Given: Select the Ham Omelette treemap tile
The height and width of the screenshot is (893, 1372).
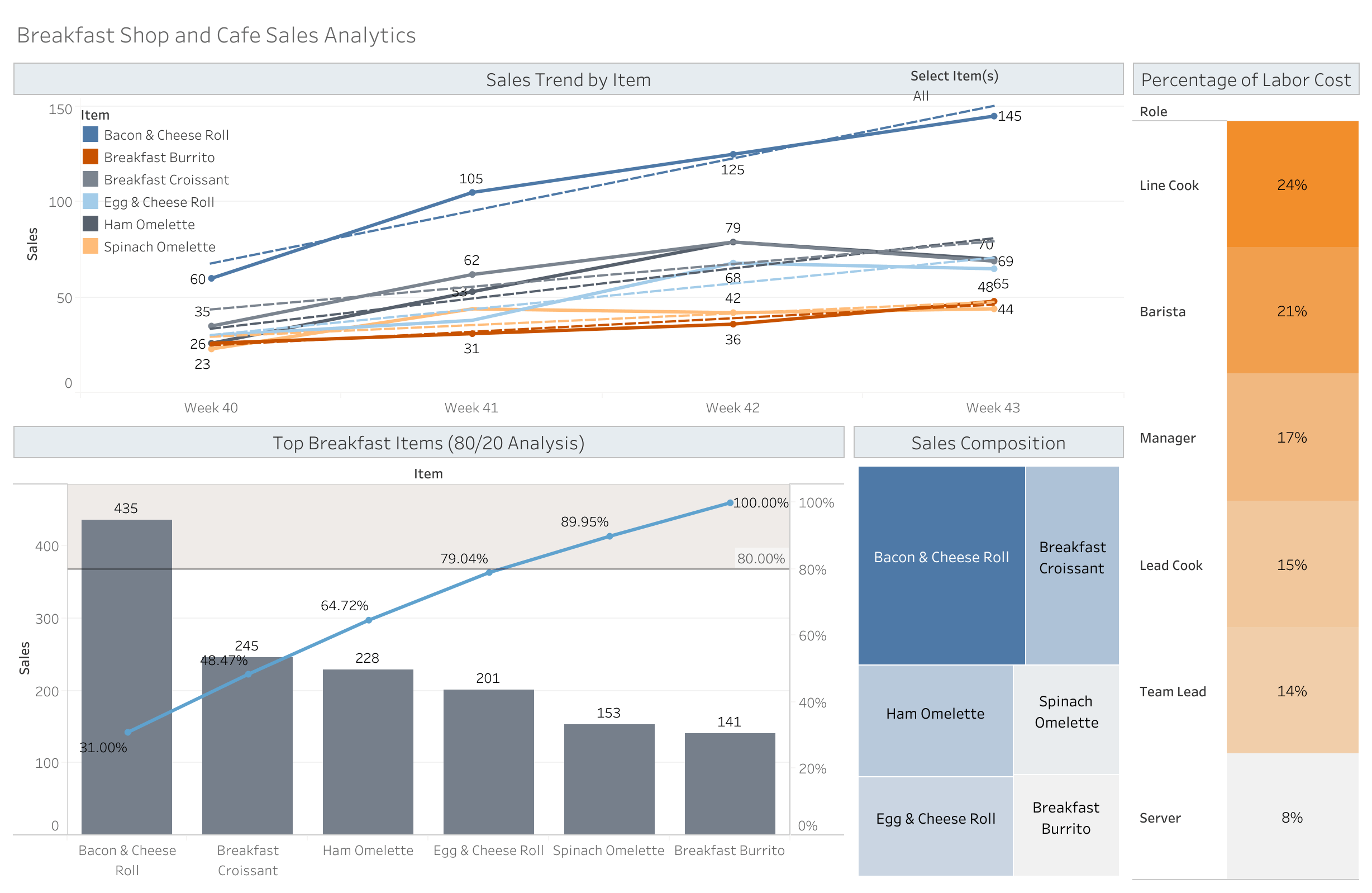Looking at the screenshot, I should pyautogui.click(x=935, y=721).
